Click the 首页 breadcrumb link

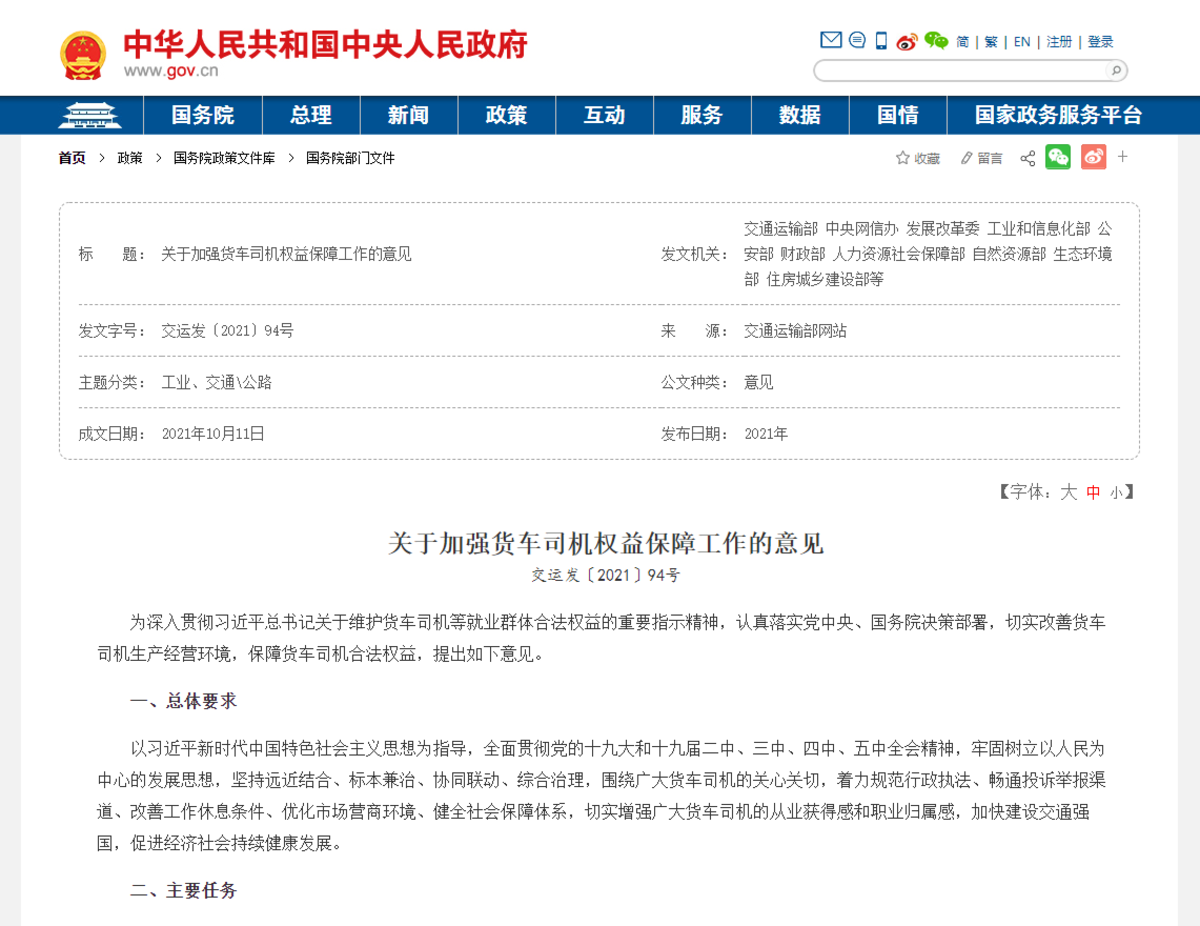72,158
